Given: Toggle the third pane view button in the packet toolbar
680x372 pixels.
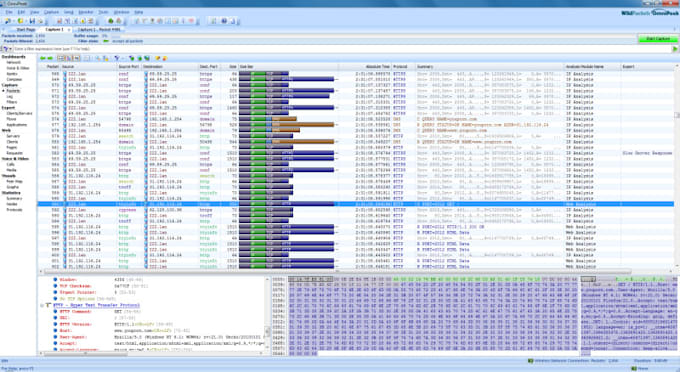Looking at the screenshot, I should pos(77,58).
